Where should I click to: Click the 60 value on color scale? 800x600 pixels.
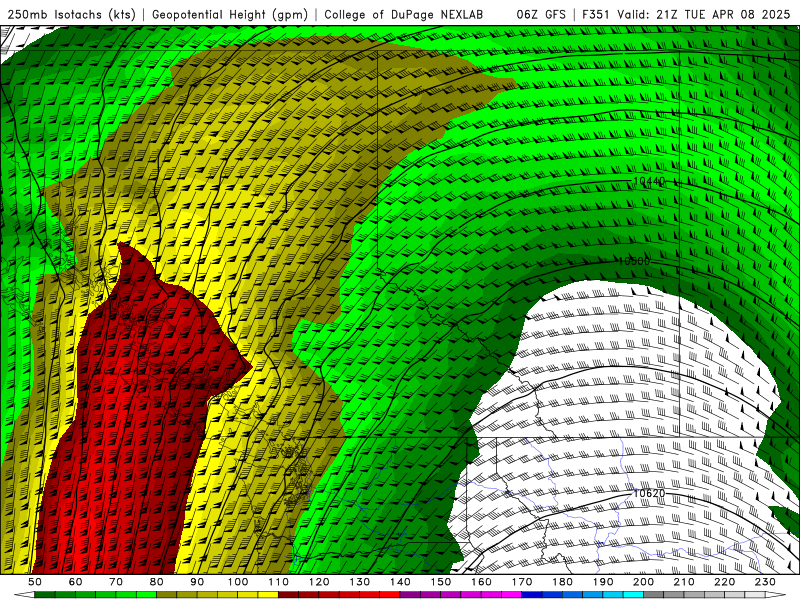point(75,582)
